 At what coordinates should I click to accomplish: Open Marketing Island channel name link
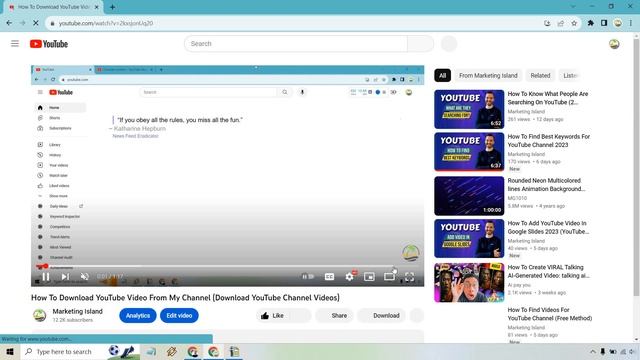pyautogui.click(x=78, y=311)
